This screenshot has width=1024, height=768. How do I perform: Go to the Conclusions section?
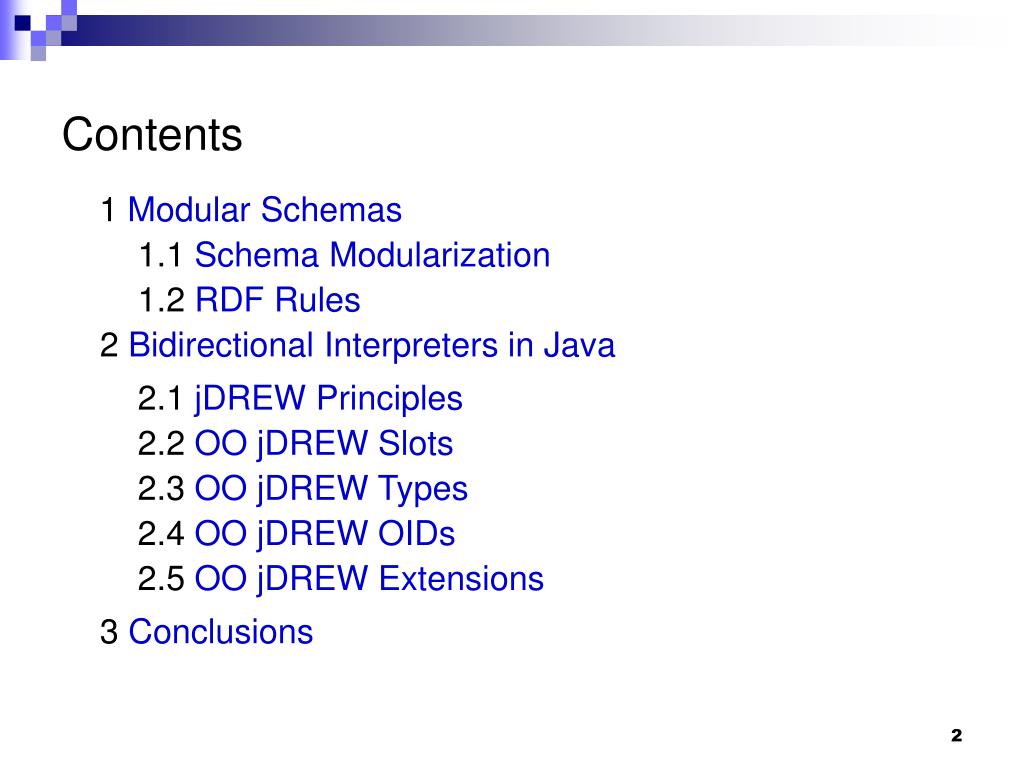[x=221, y=632]
